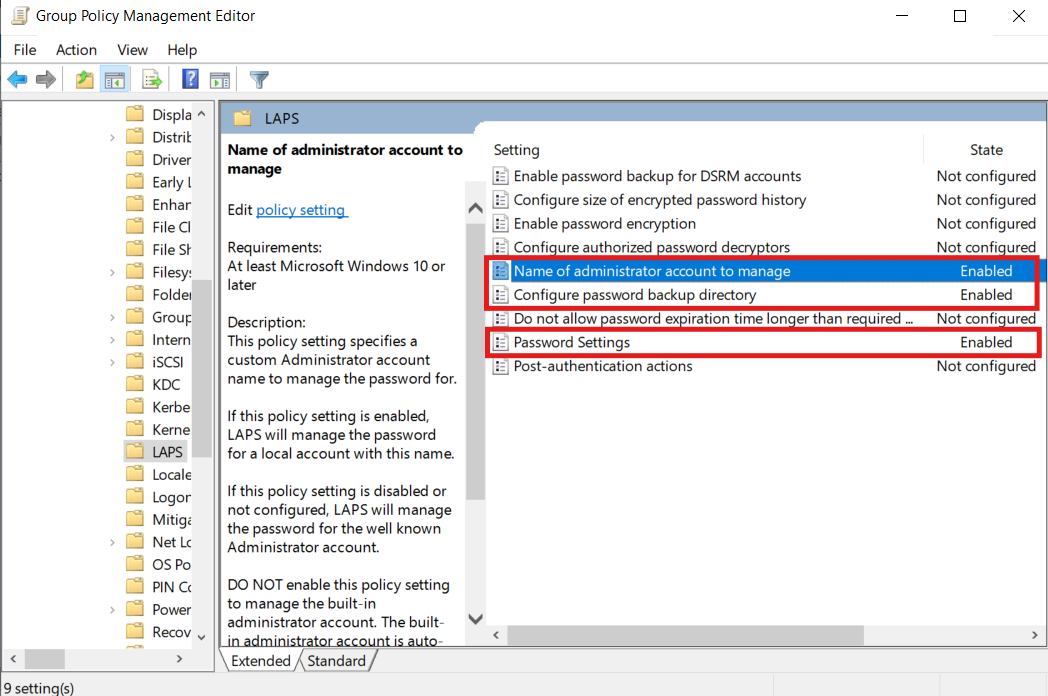
Task: Select Configure password backup directory setting
Action: coord(634,295)
